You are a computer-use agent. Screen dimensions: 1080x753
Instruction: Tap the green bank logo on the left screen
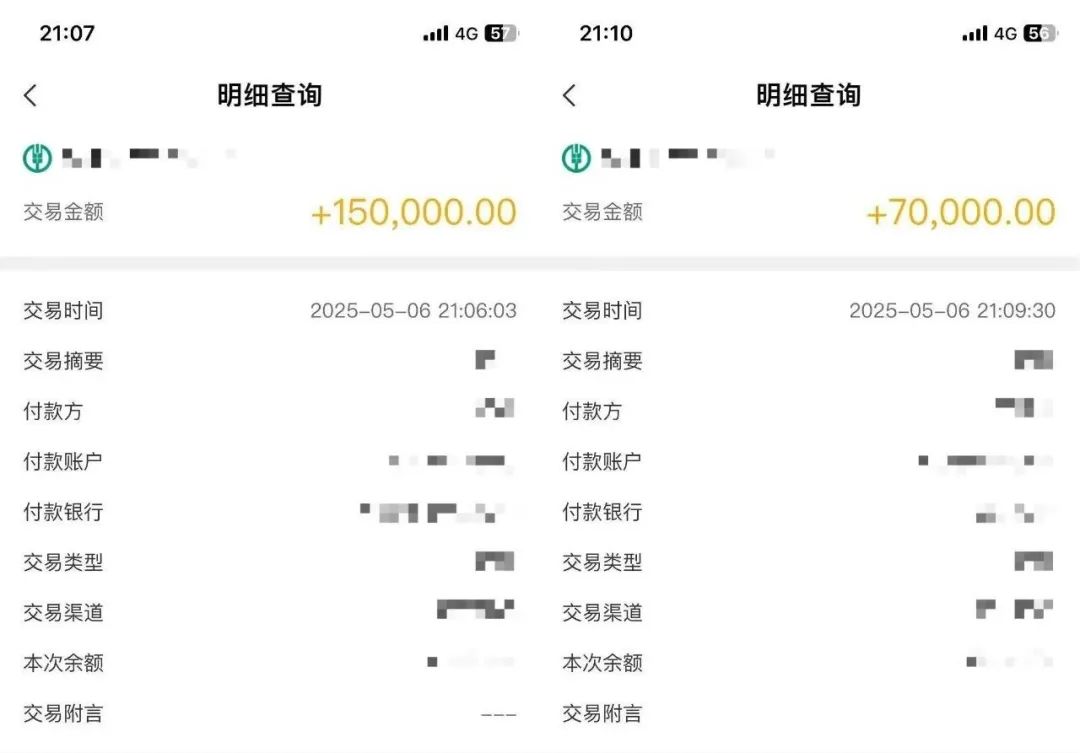tap(37, 158)
